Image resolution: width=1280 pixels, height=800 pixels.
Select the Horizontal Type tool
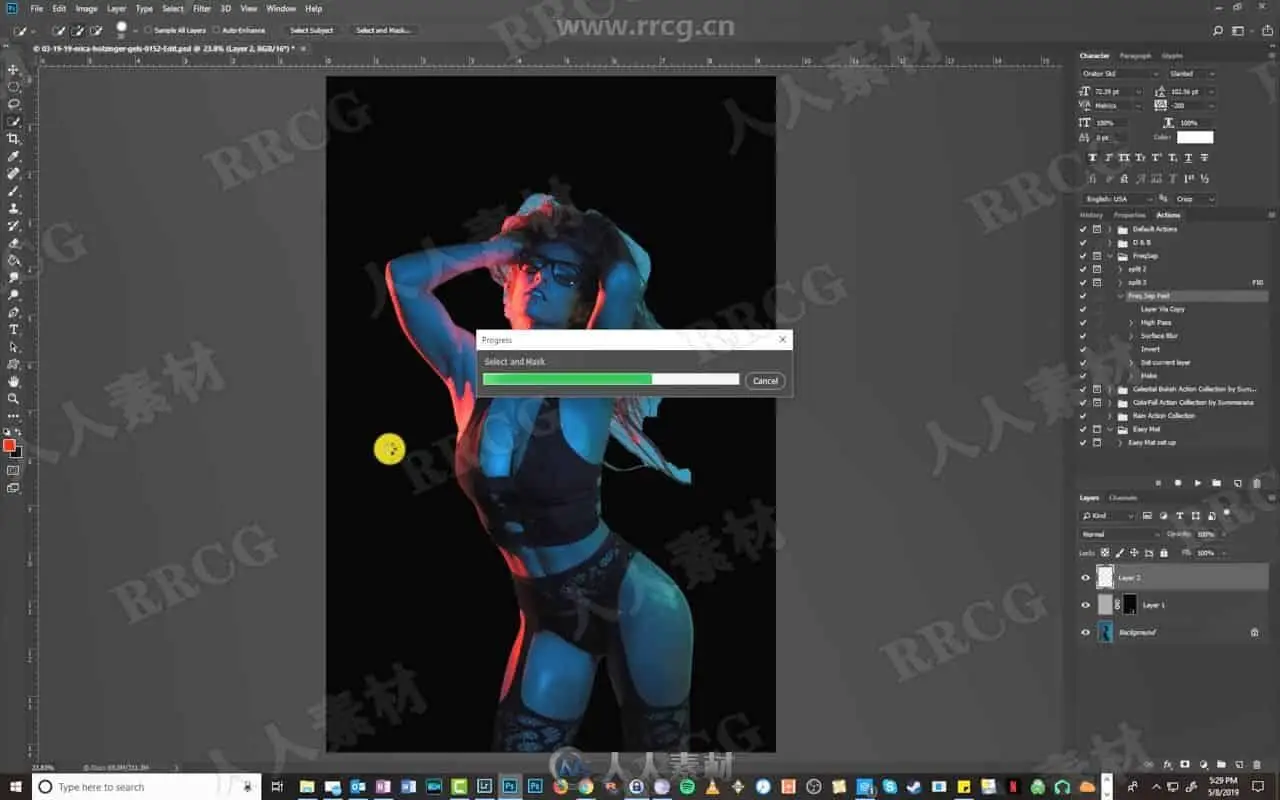(x=14, y=329)
